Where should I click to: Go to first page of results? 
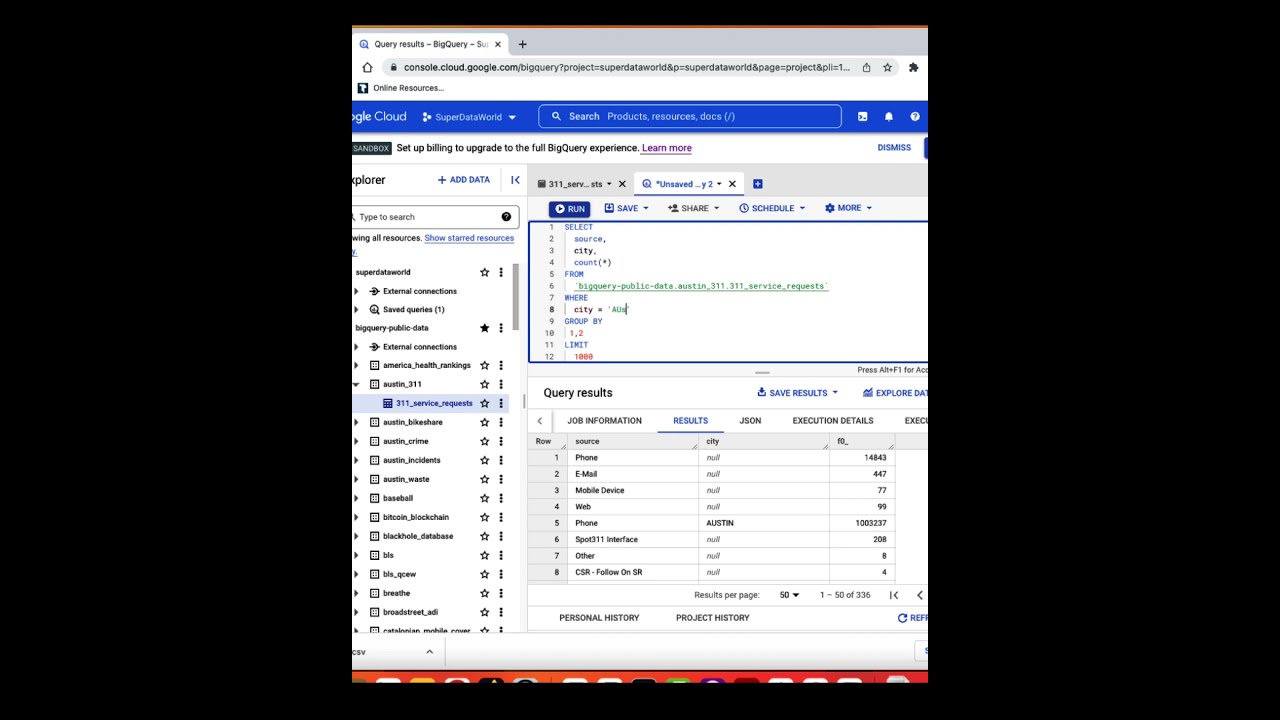click(x=894, y=595)
